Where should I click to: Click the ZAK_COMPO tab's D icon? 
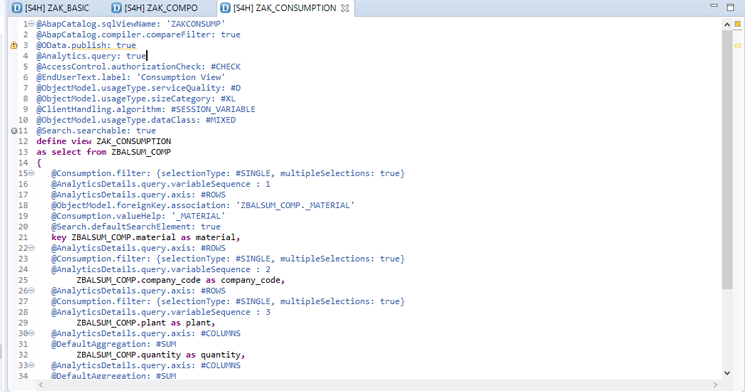pyautogui.click(x=116, y=8)
